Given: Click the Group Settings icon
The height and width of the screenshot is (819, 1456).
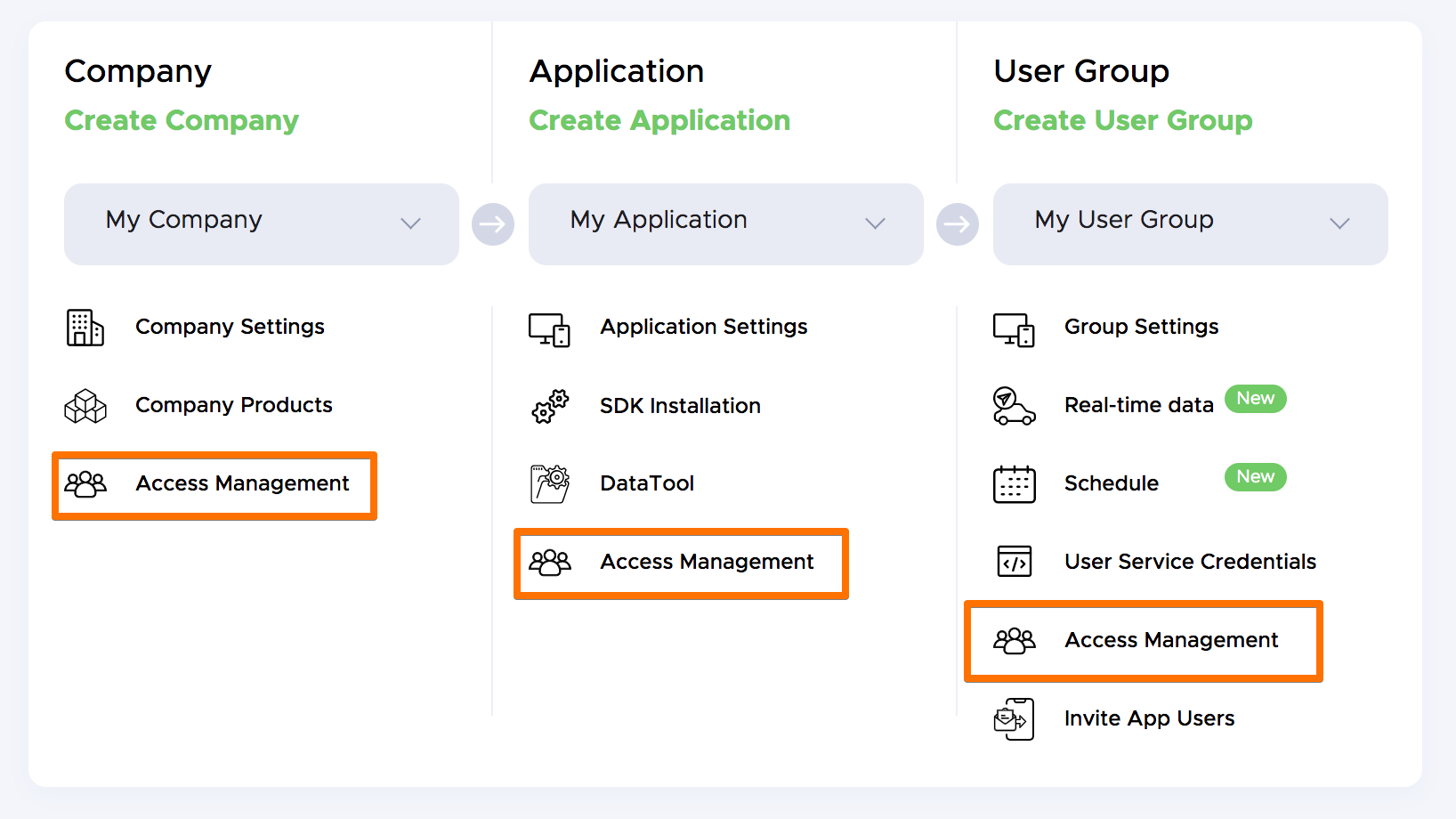Looking at the screenshot, I should [x=1014, y=329].
